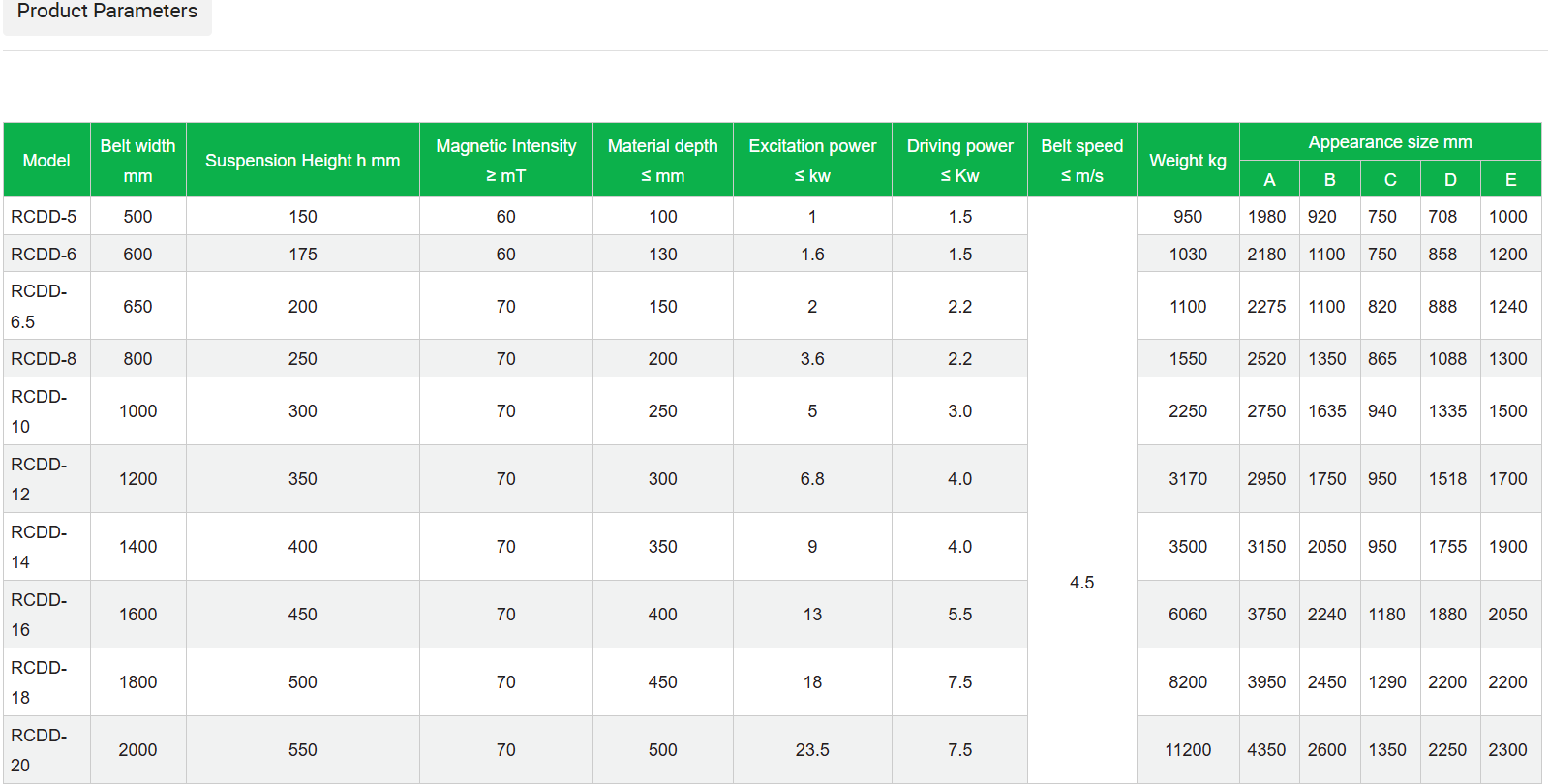Click the Weight kg column header

(x=1187, y=161)
